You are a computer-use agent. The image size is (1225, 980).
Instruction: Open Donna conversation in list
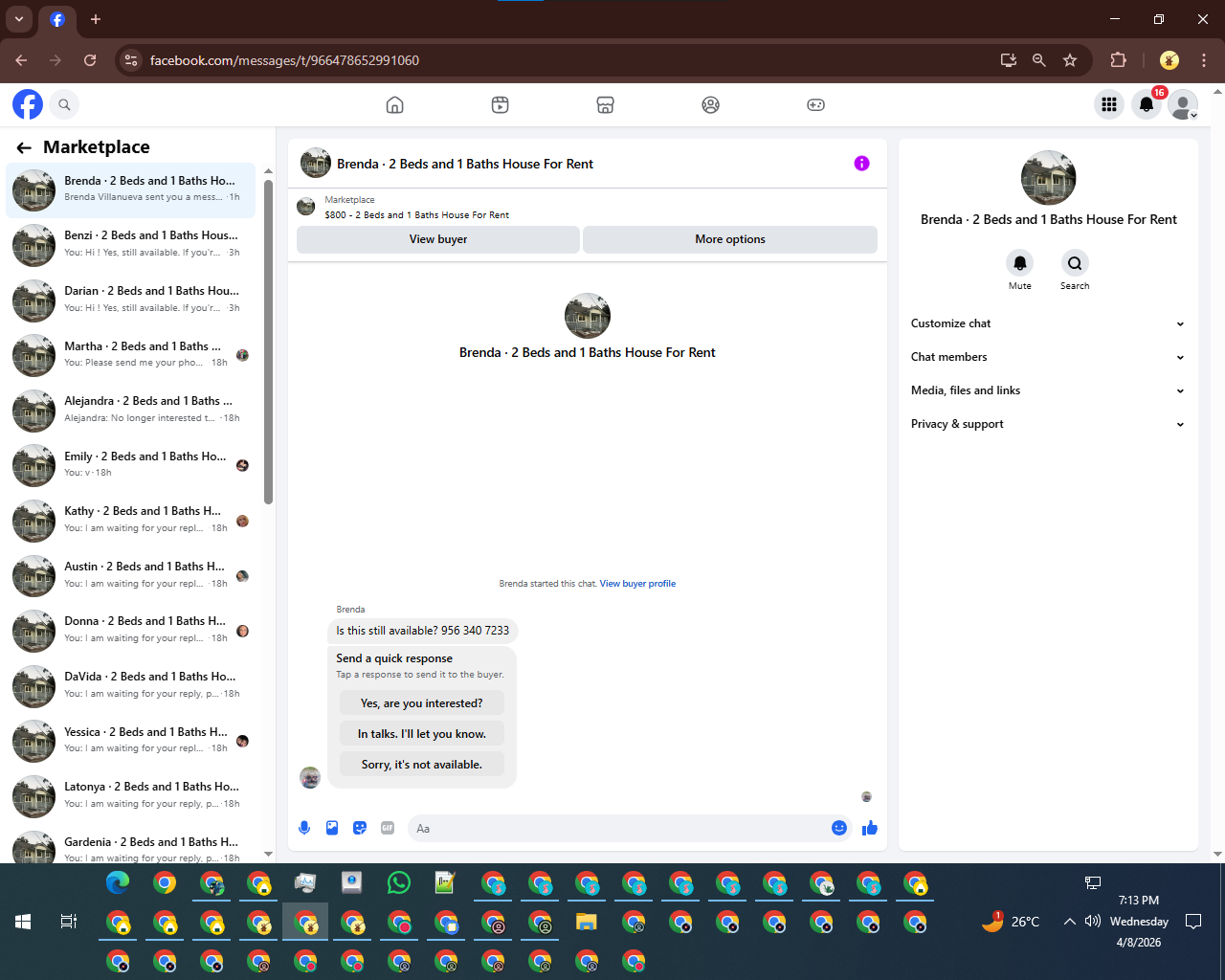pos(131,630)
